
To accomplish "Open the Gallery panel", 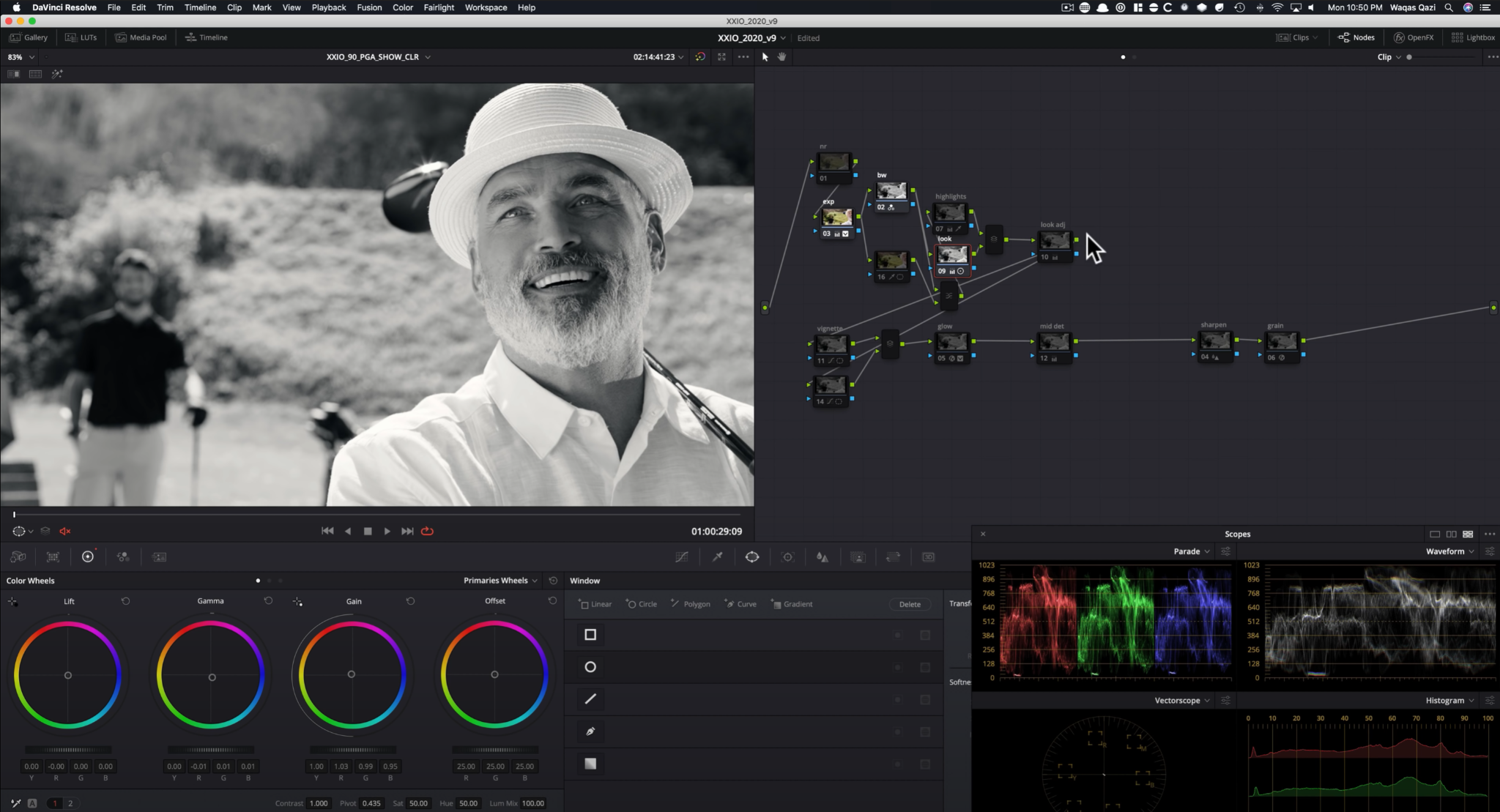I will coord(29,37).
